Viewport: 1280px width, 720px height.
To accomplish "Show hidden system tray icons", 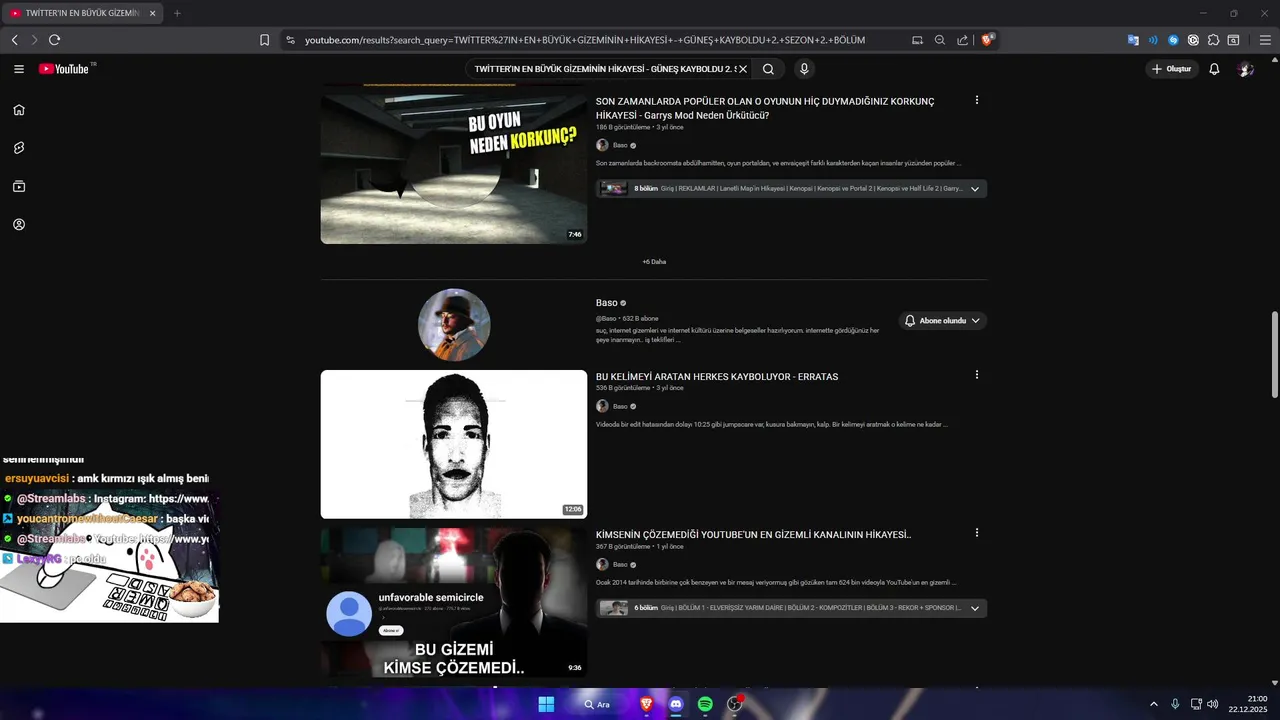I will click(x=1153, y=704).
